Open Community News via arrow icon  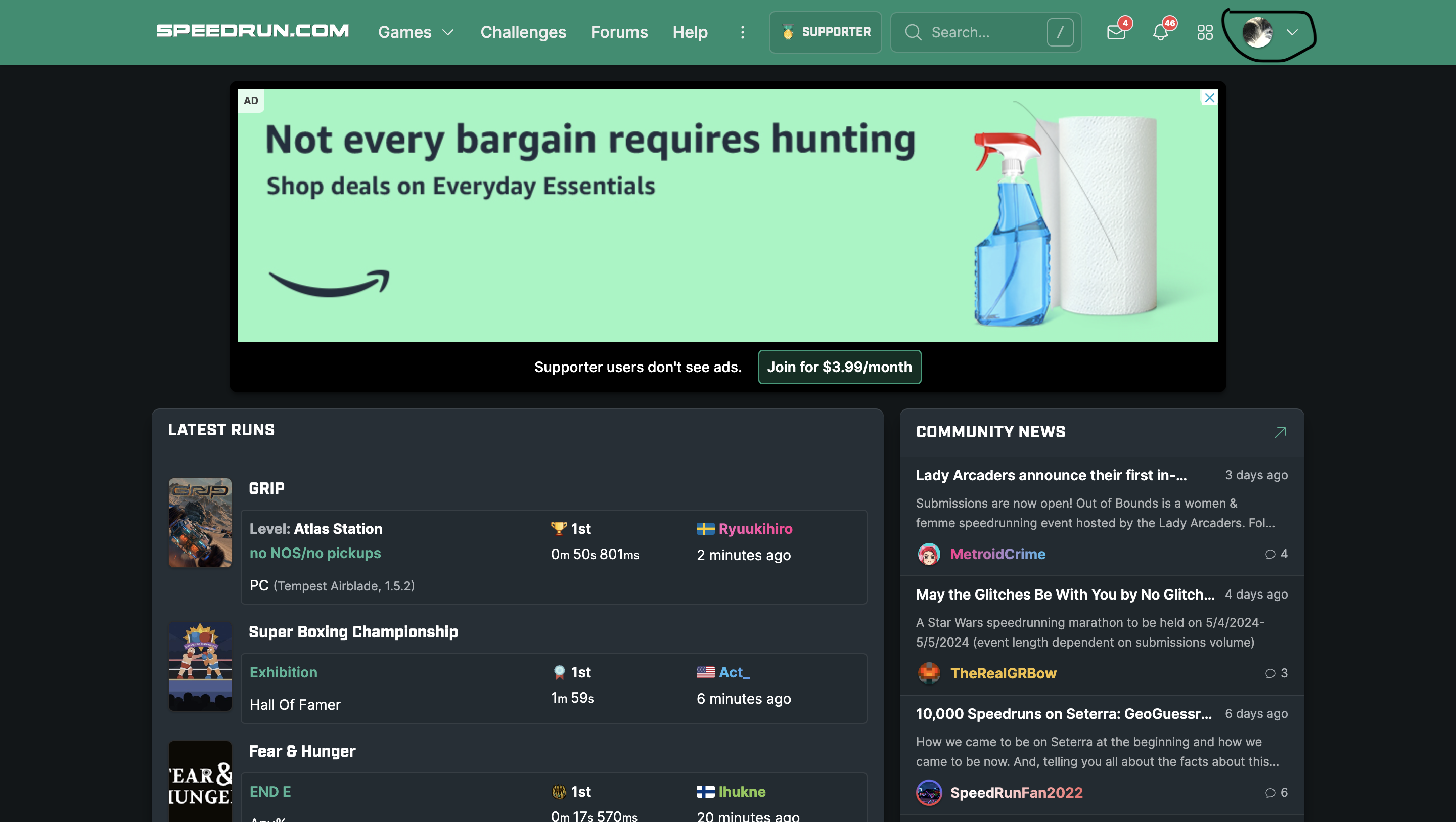[x=1280, y=432]
